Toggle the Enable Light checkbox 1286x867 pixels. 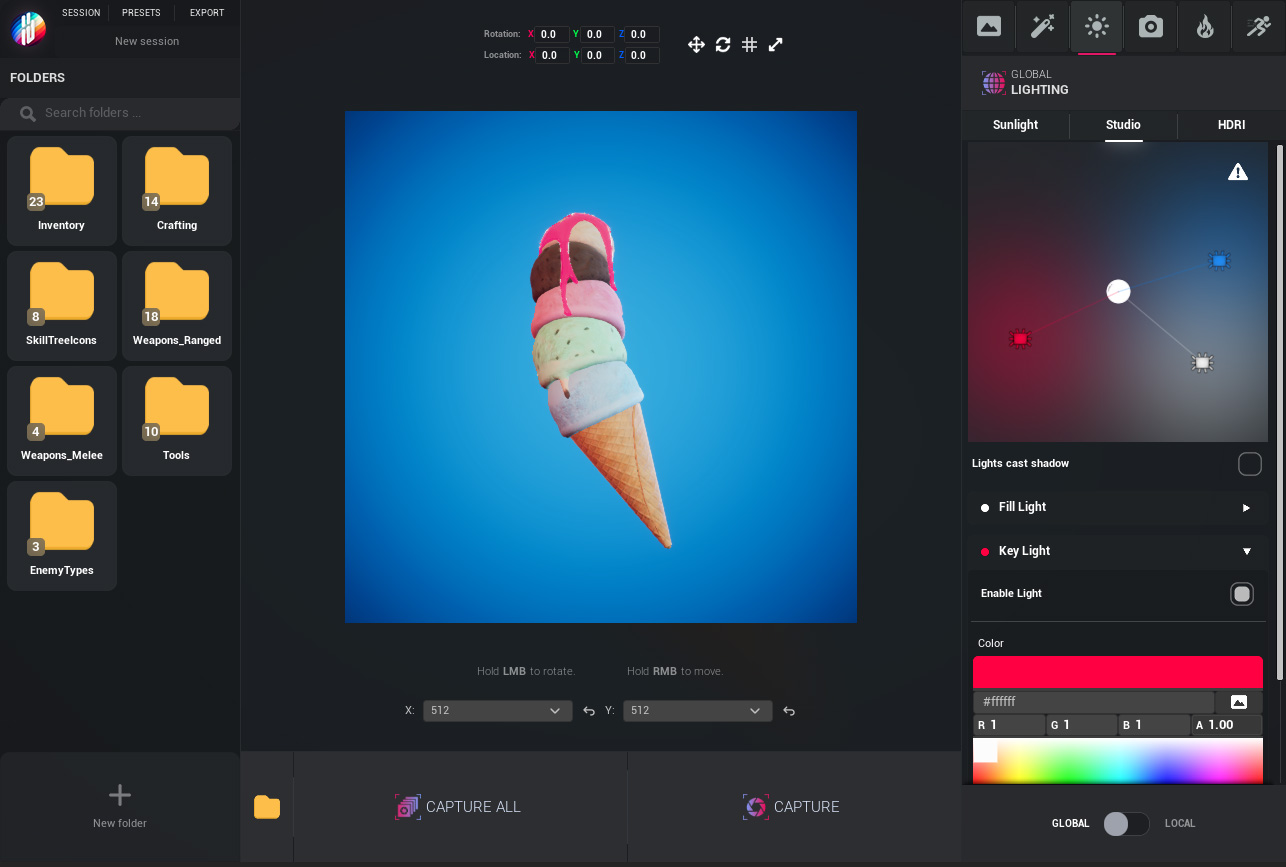click(1242, 594)
